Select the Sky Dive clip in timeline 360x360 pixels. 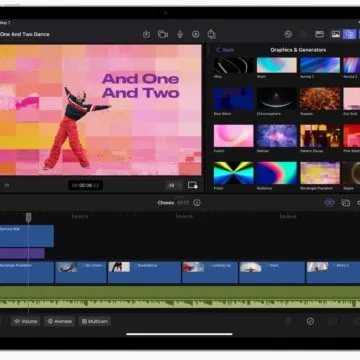(x=81, y=272)
